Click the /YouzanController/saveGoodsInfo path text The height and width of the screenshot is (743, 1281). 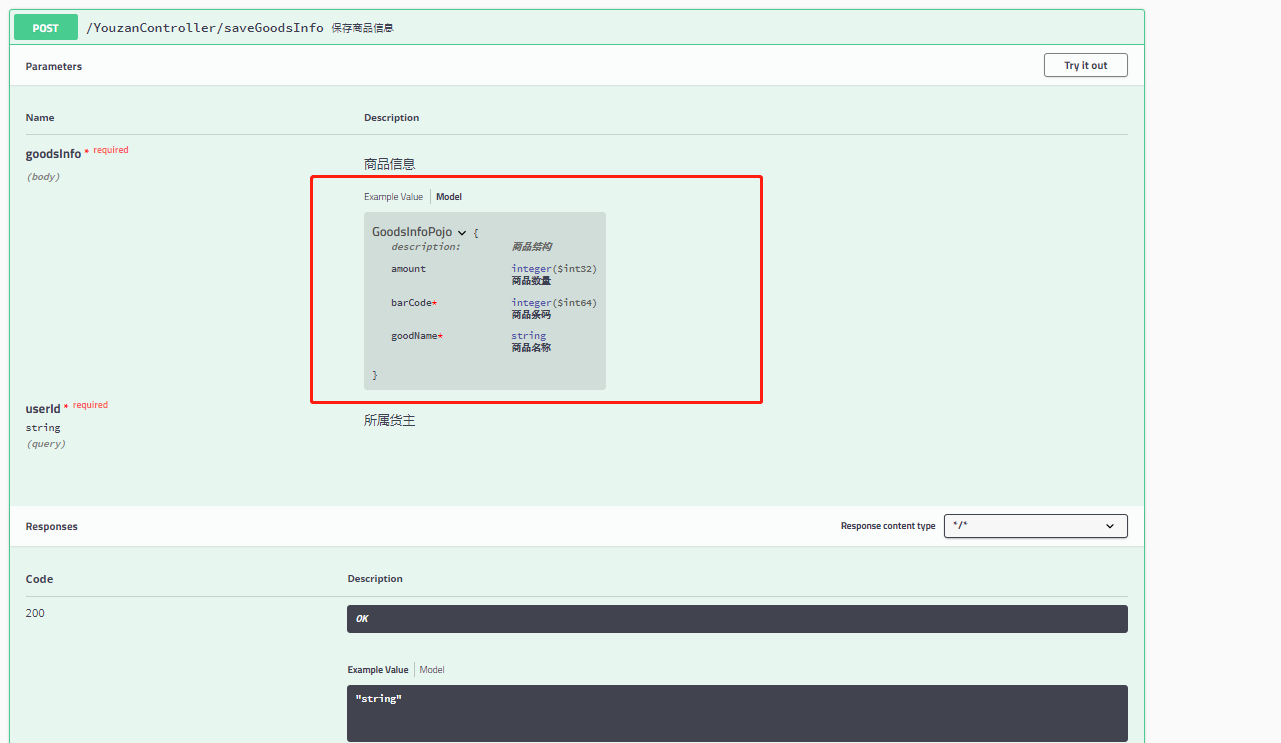point(205,28)
